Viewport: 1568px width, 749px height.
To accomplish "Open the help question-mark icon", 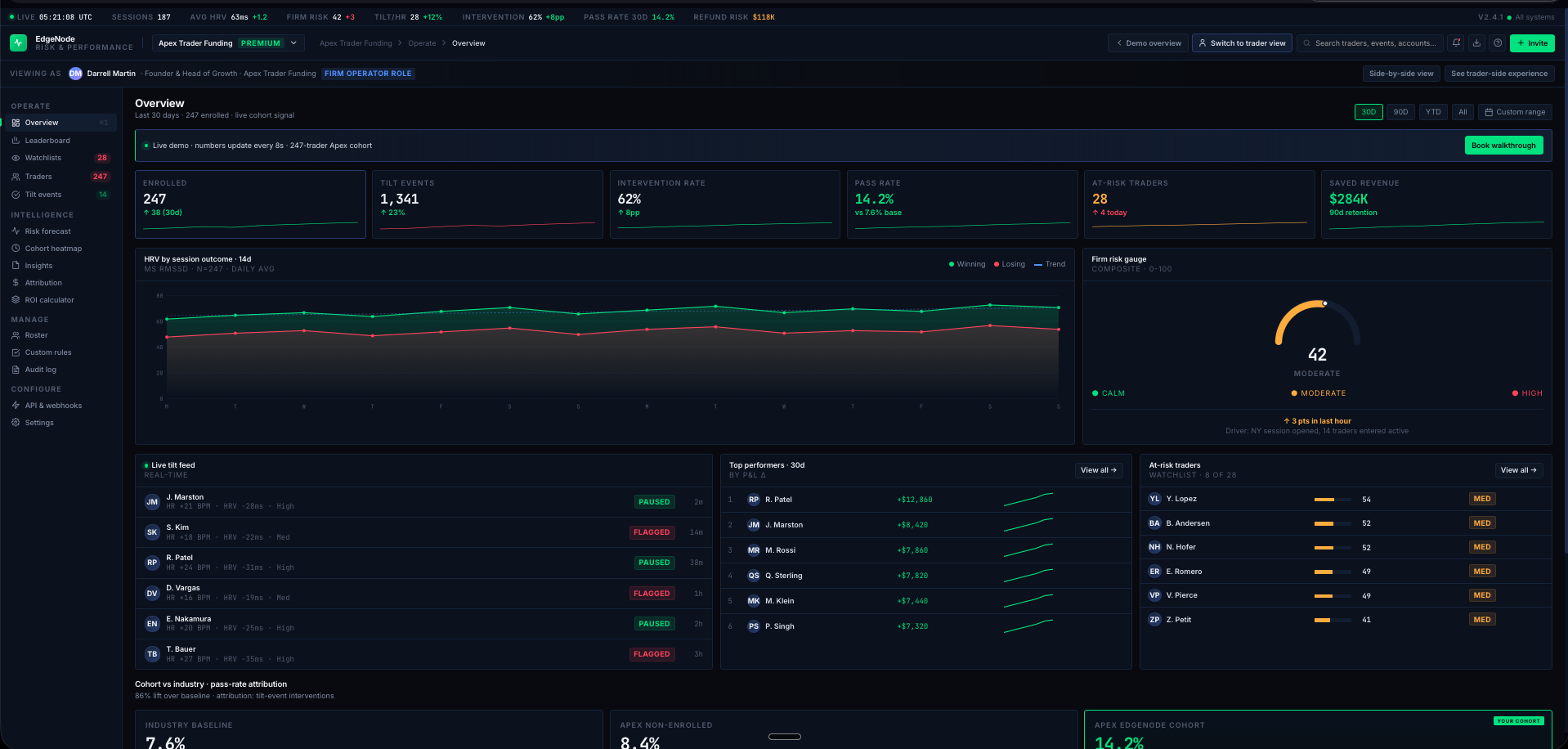I will point(1497,43).
